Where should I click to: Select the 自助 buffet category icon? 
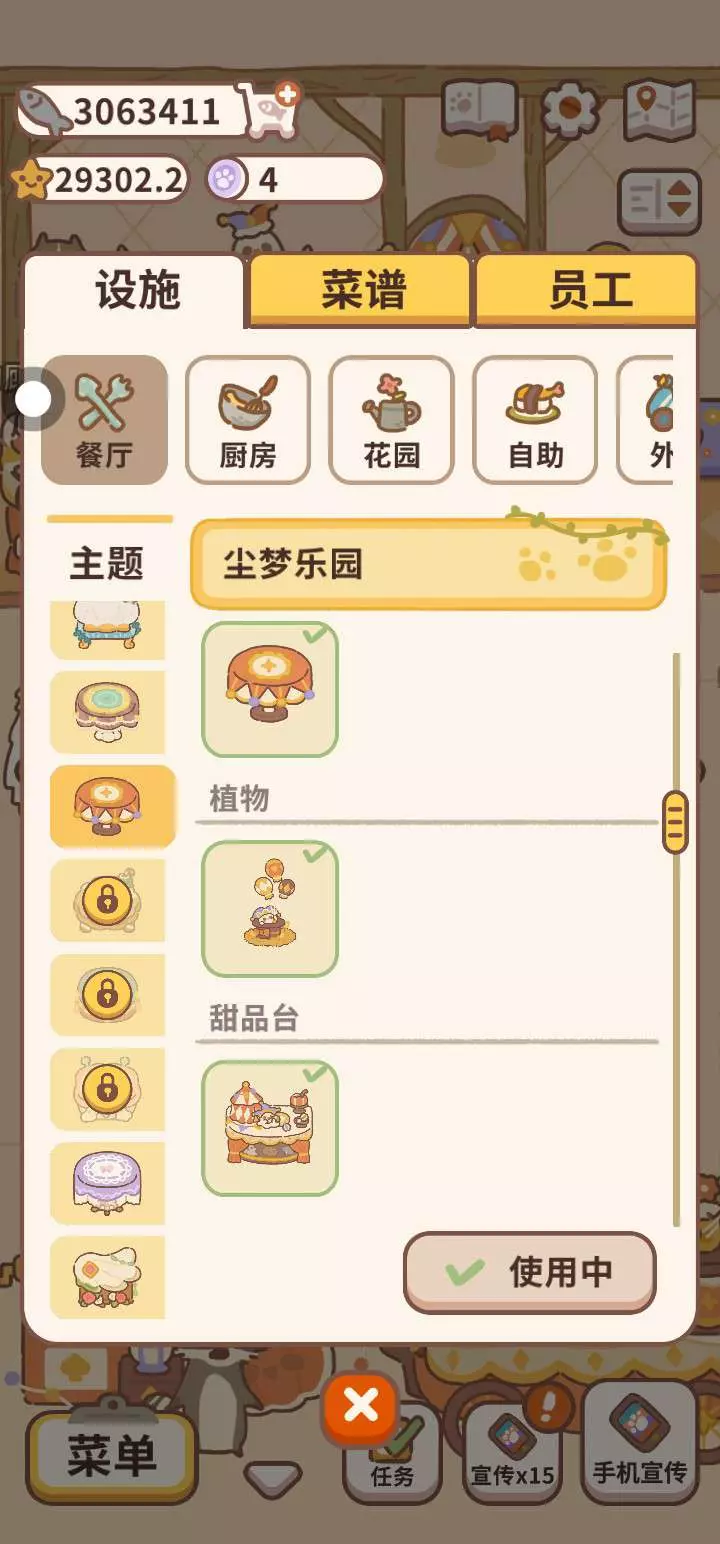(535, 420)
